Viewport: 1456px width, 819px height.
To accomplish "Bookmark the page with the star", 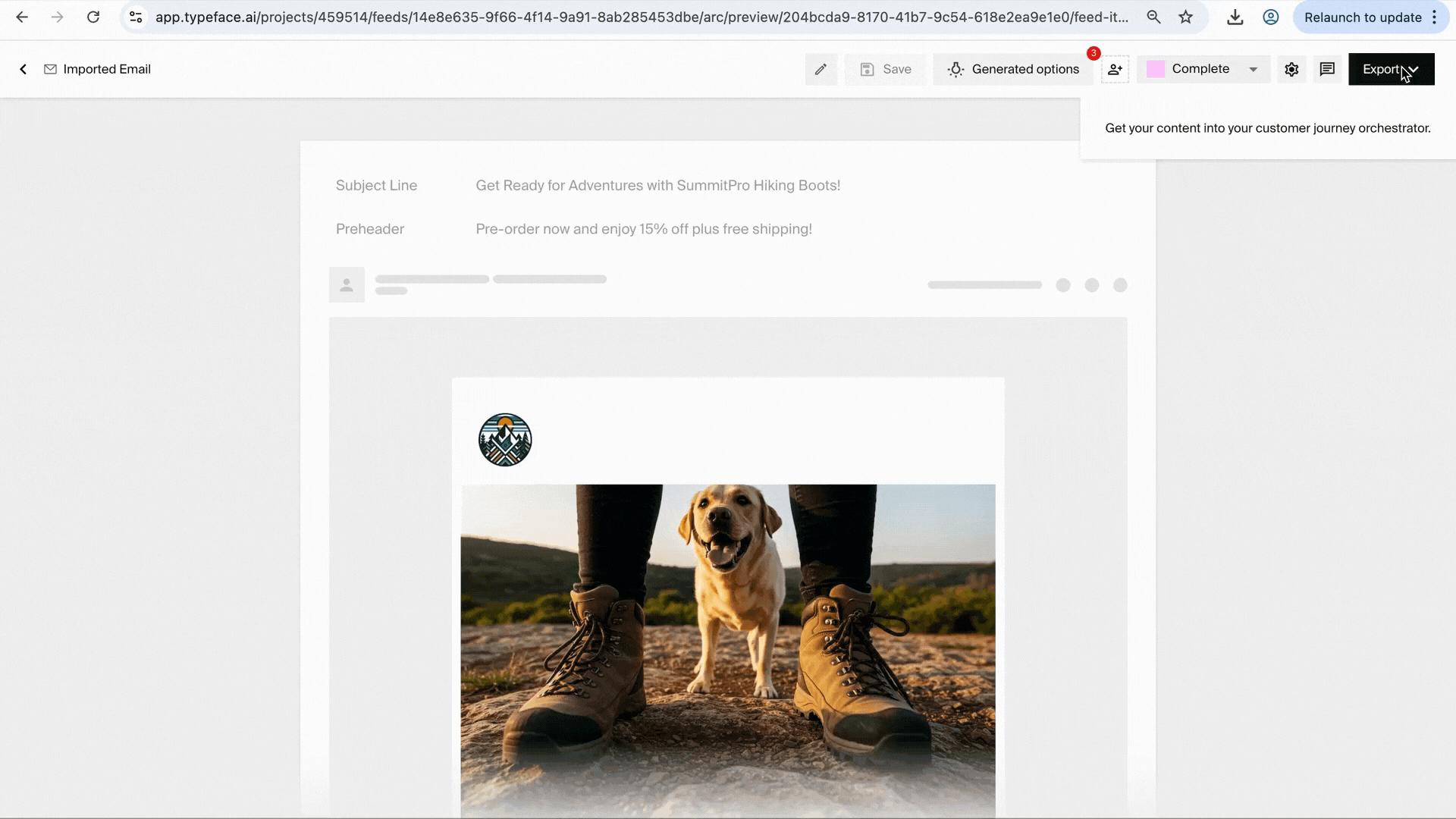I will [1185, 17].
